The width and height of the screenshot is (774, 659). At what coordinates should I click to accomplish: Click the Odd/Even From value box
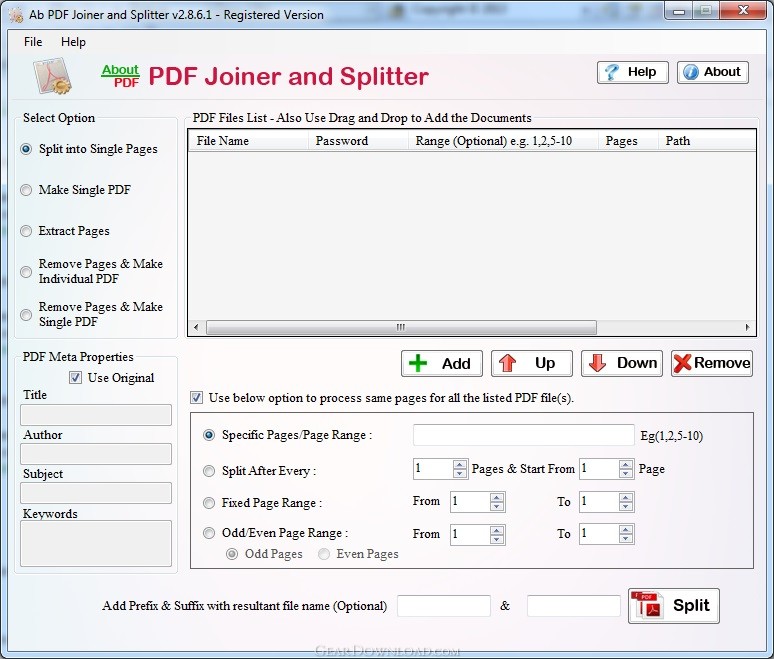tap(470, 535)
